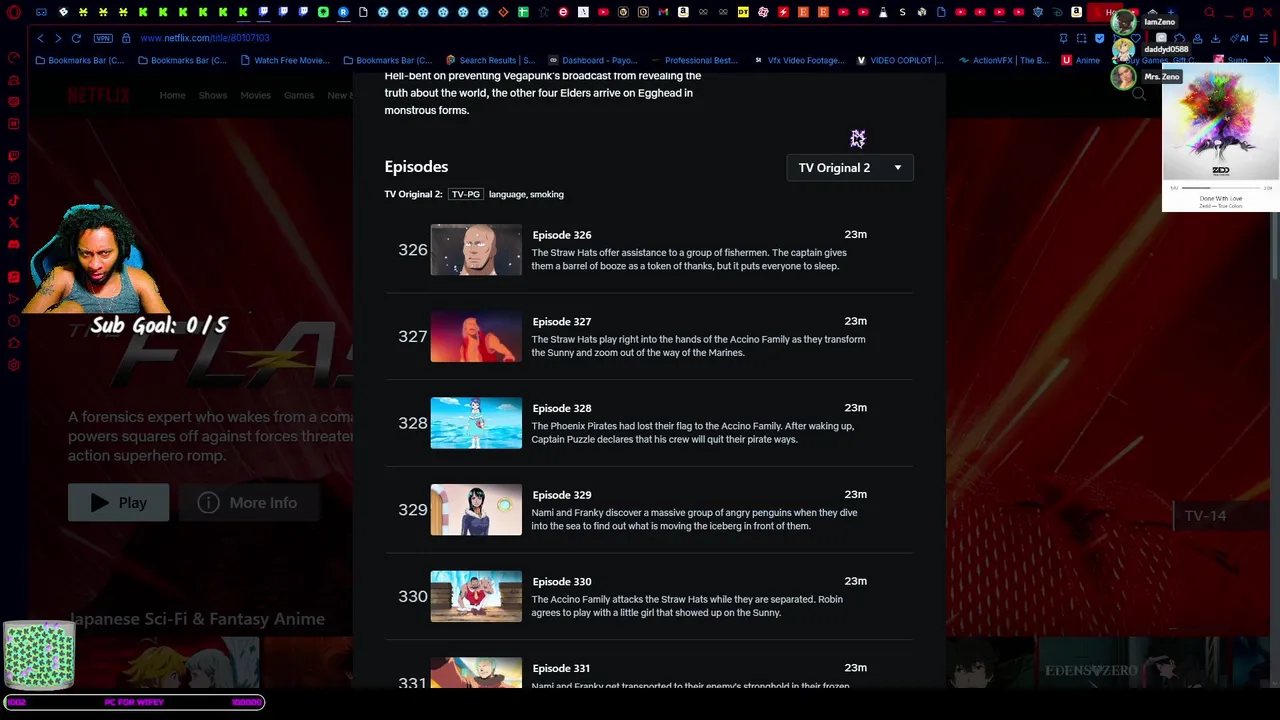
Task: Open Dashboard - Payo bookmark
Action: click(592, 60)
